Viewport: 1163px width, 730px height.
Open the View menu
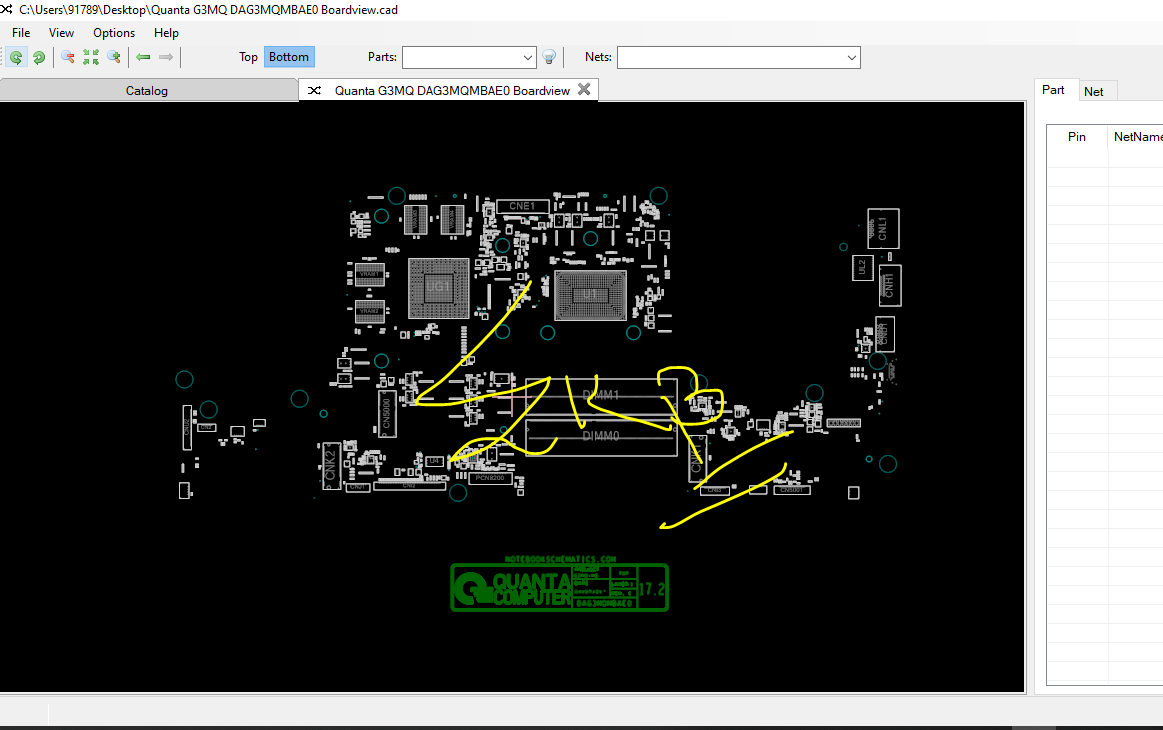tap(62, 33)
